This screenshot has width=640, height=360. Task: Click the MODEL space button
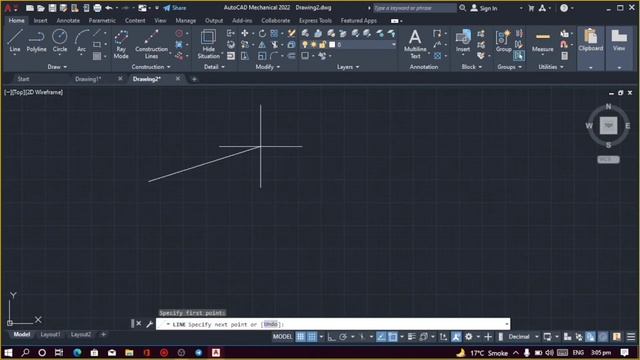point(282,337)
